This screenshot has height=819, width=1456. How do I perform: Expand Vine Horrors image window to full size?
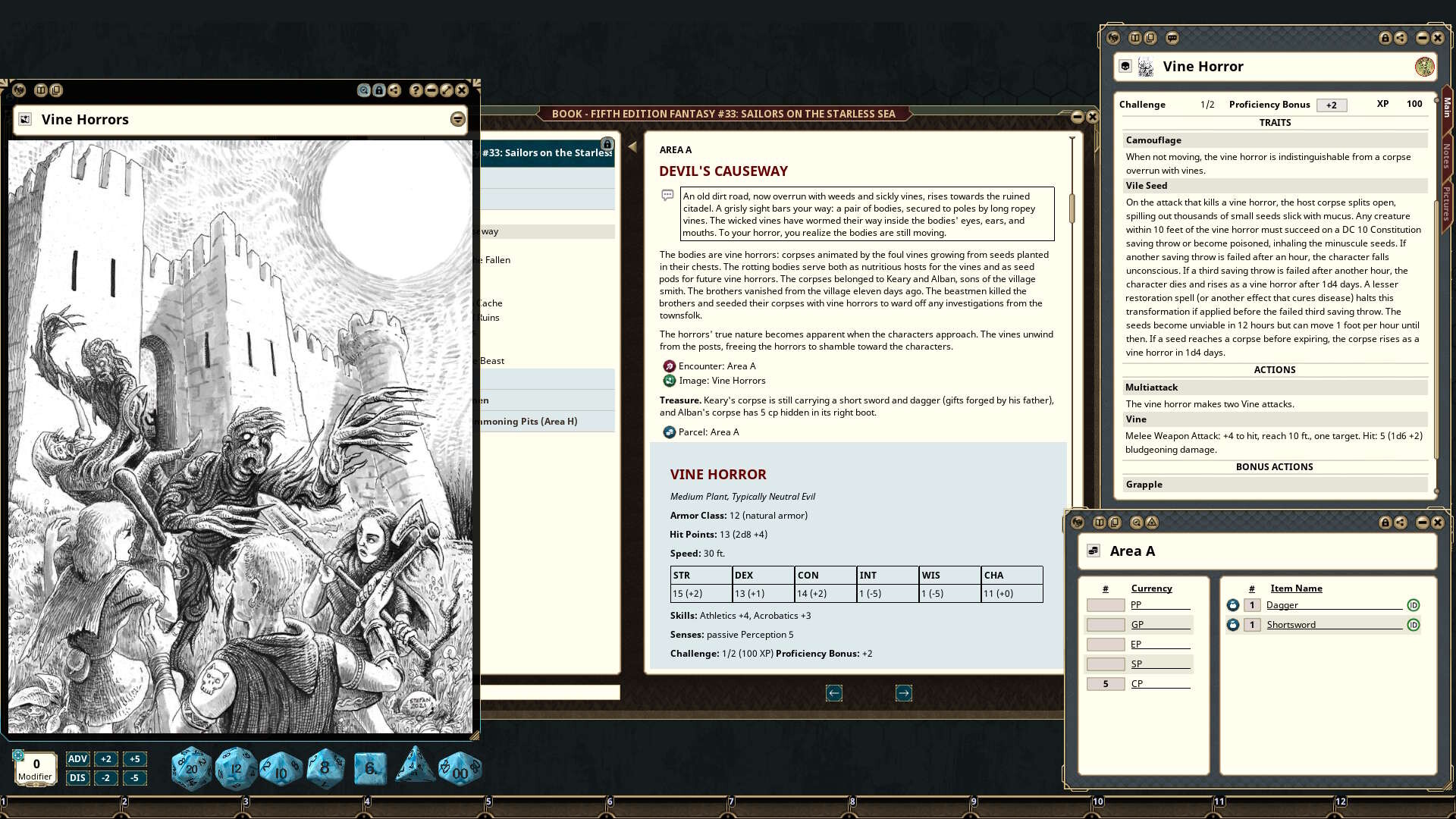pyautogui.click(x=447, y=90)
